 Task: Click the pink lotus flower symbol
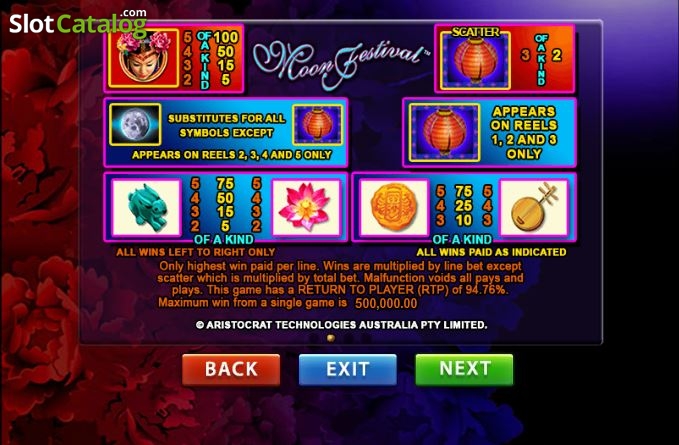point(306,208)
